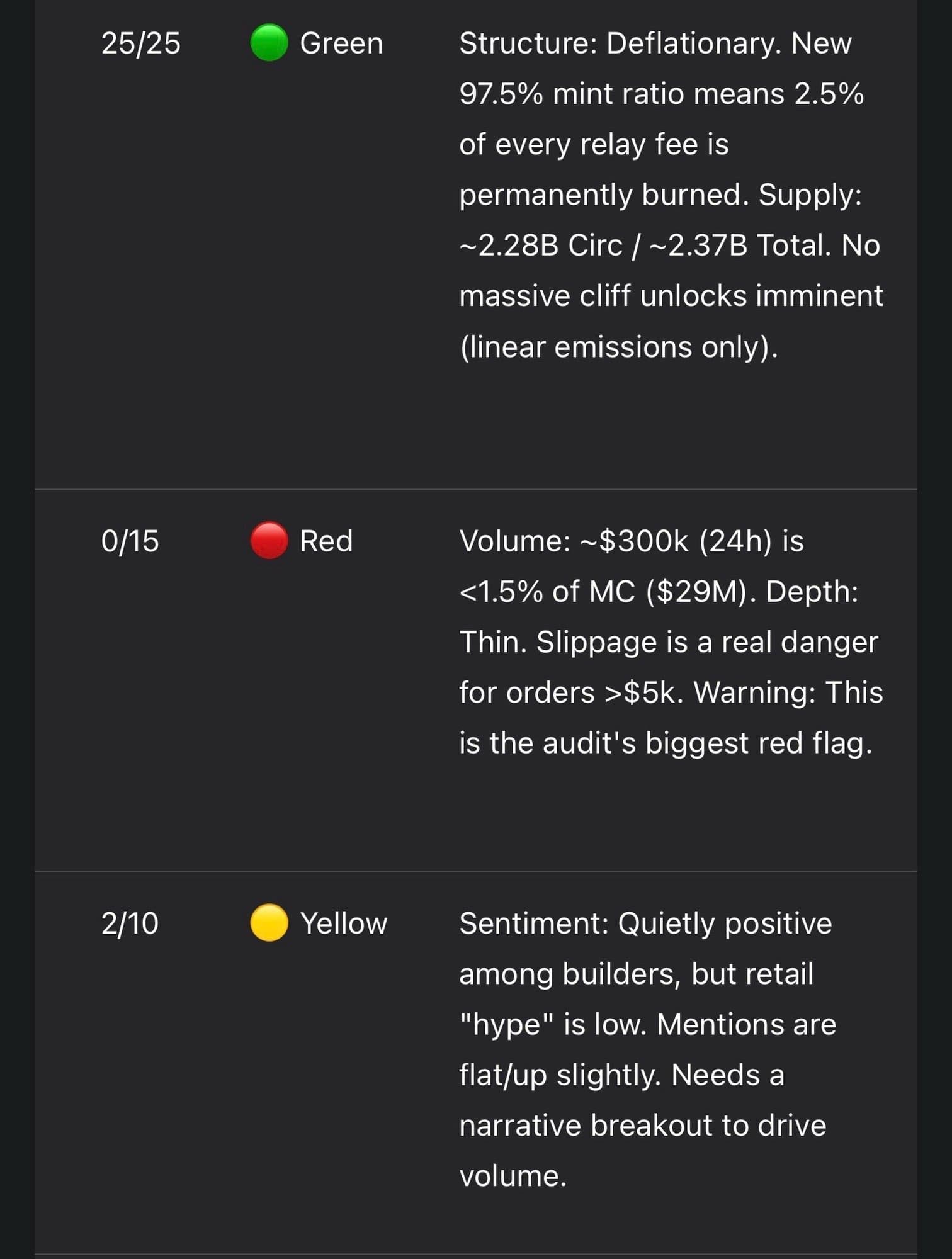Click the 2/10 score cell
This screenshot has width=952, height=1259.
tap(130, 923)
